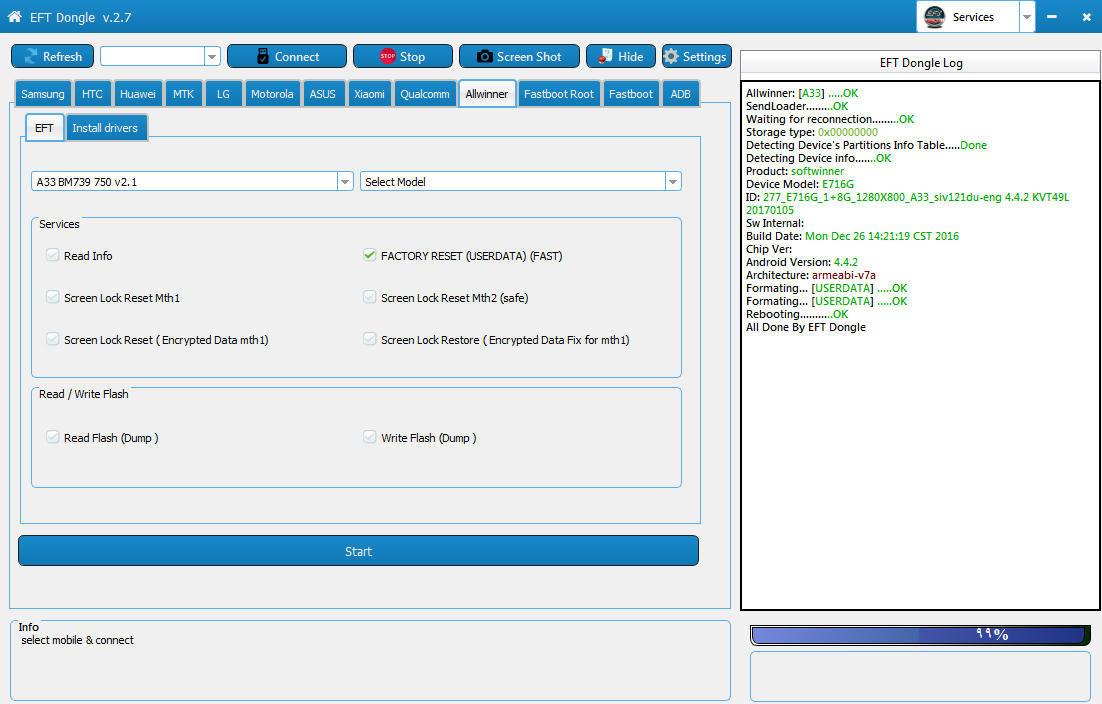Uncheck FACTORY RESET (USERDATA) (FAST)
Image resolution: width=1102 pixels, height=704 pixels.
[x=370, y=255]
